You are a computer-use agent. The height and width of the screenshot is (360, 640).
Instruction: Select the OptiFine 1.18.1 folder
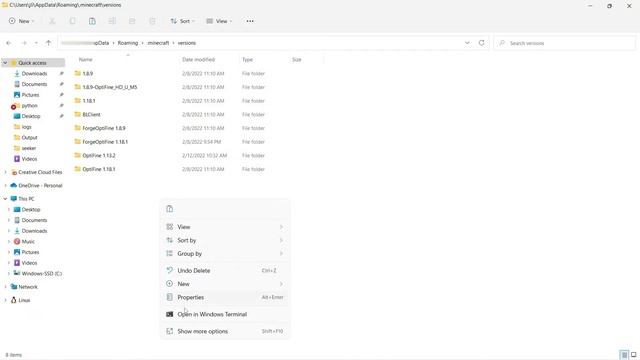[x=98, y=169]
